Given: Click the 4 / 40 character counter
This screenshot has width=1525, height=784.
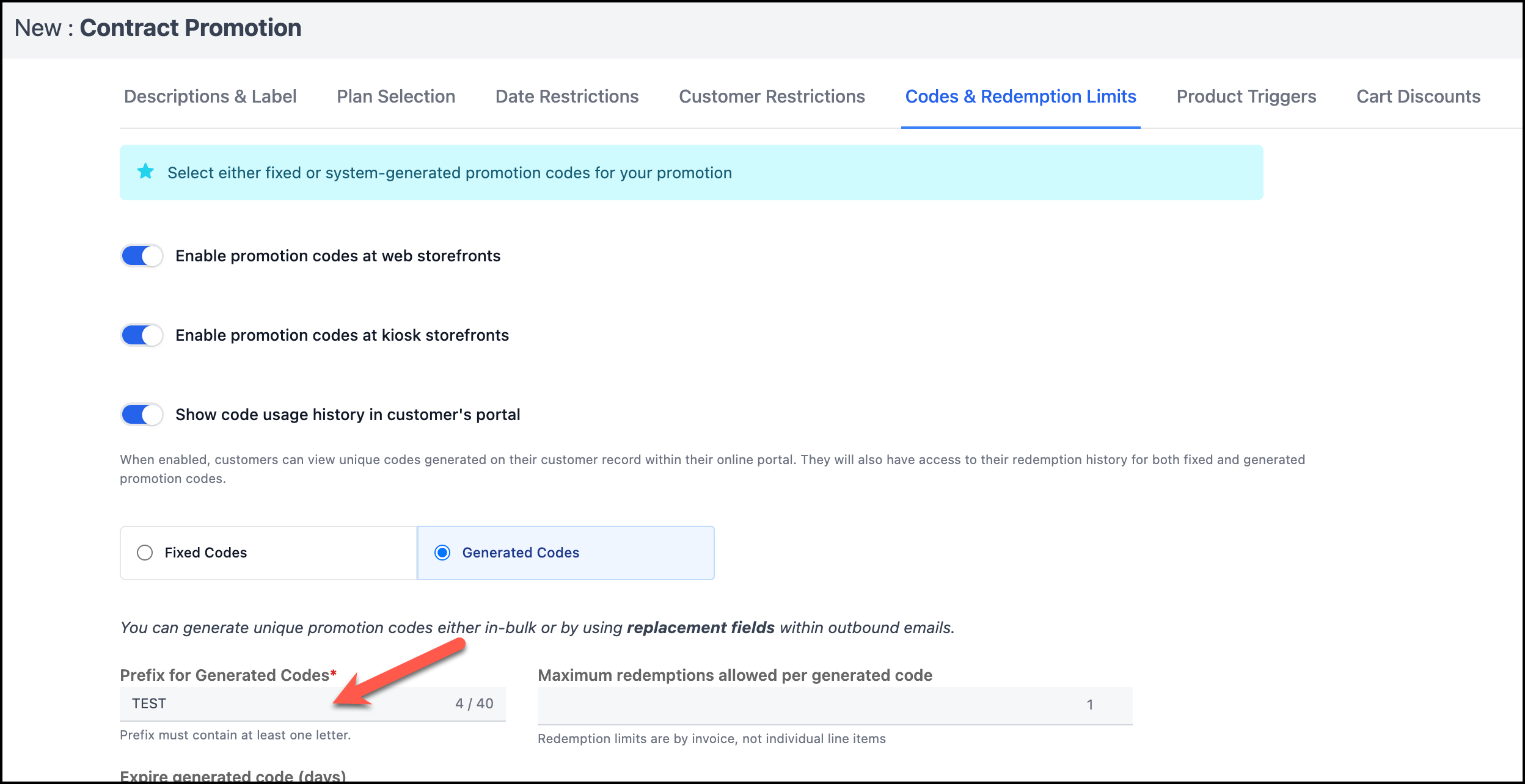Looking at the screenshot, I should [x=474, y=703].
